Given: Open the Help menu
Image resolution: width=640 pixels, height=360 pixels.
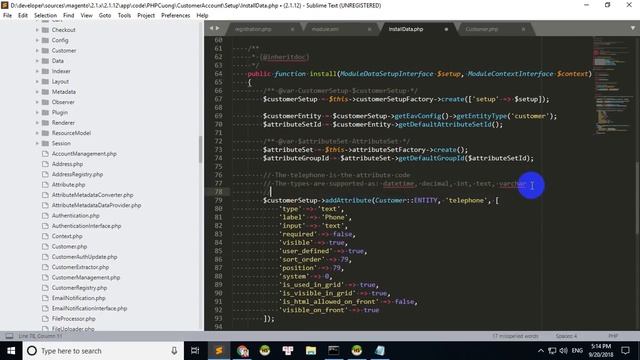Looking at the screenshot, I should click(x=202, y=15).
